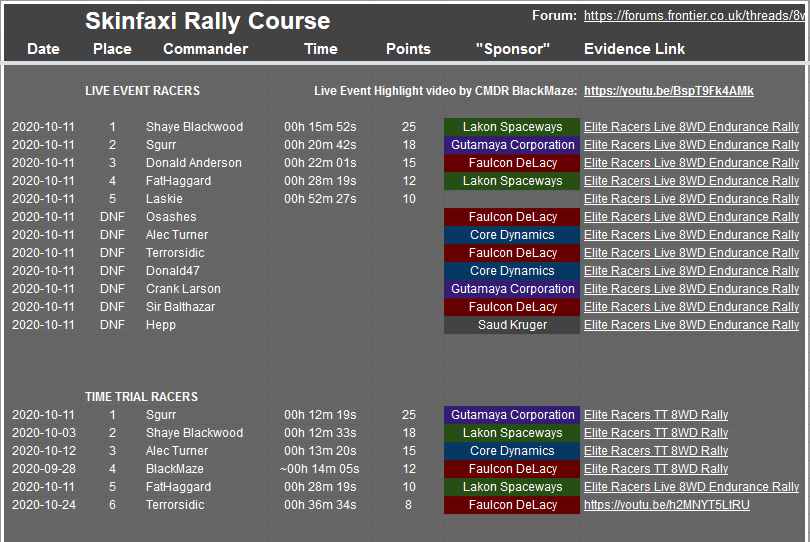The width and height of the screenshot is (810, 542).
Task: Click the Evidence Link column header
Action: pos(634,49)
